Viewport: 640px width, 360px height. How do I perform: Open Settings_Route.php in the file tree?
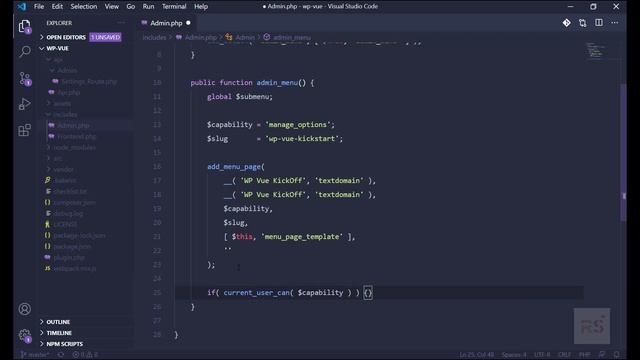point(89,82)
